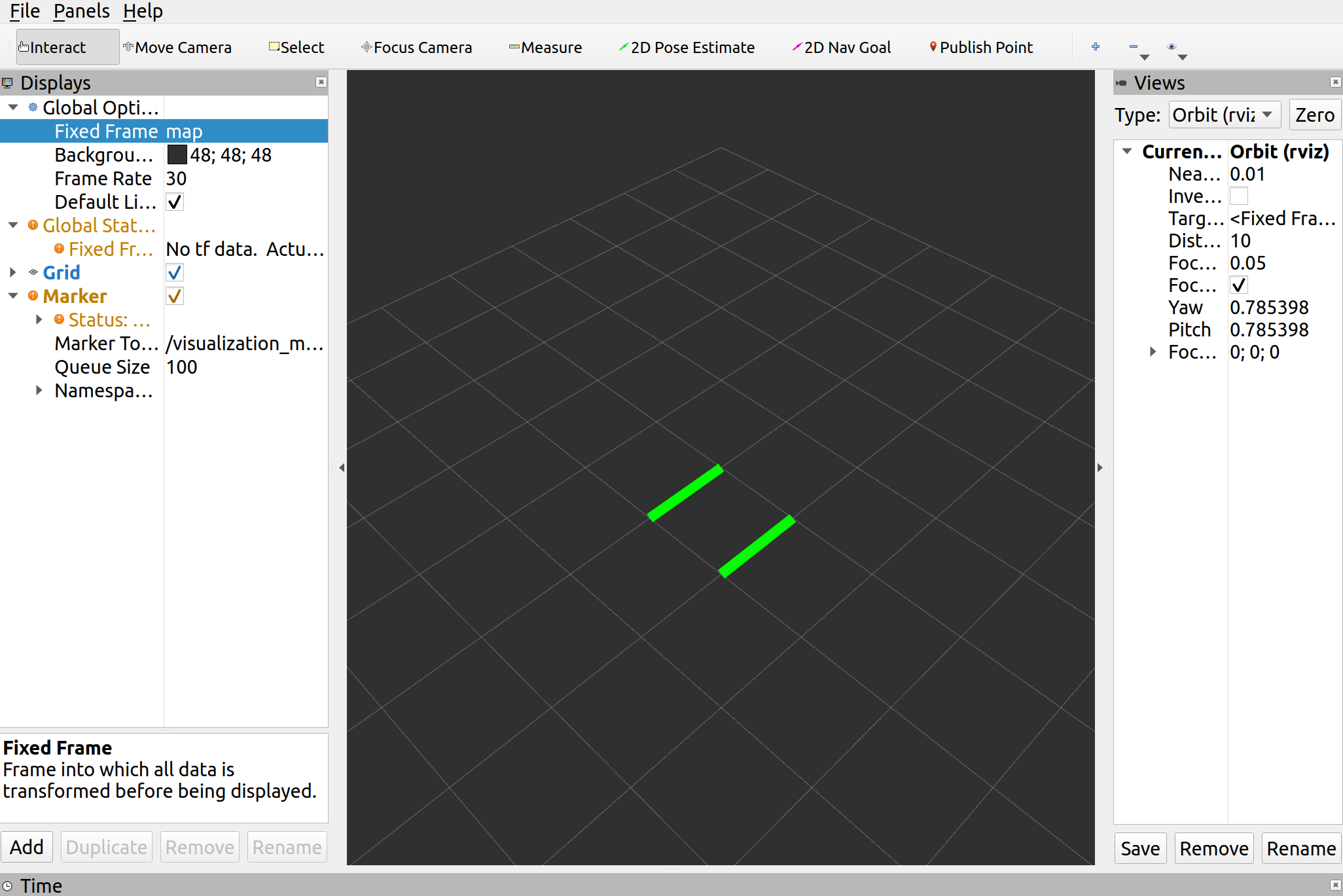The height and width of the screenshot is (896, 1343).
Task: Click the lower green marker line
Action: (x=757, y=547)
